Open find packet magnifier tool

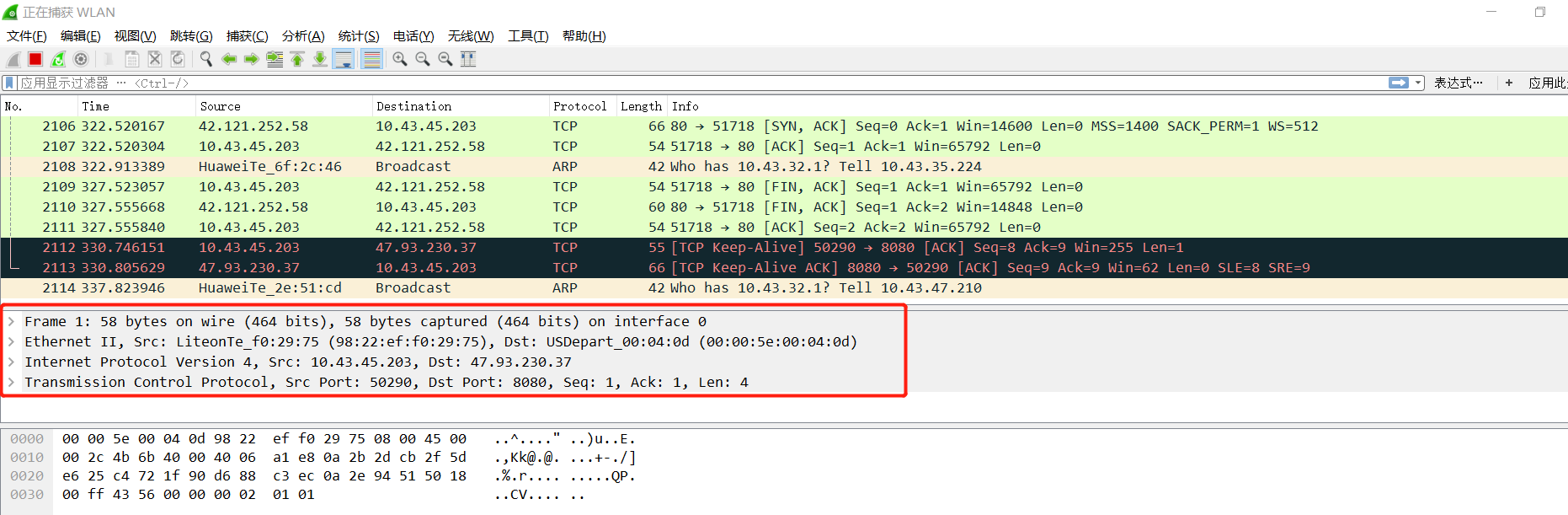click(x=205, y=59)
